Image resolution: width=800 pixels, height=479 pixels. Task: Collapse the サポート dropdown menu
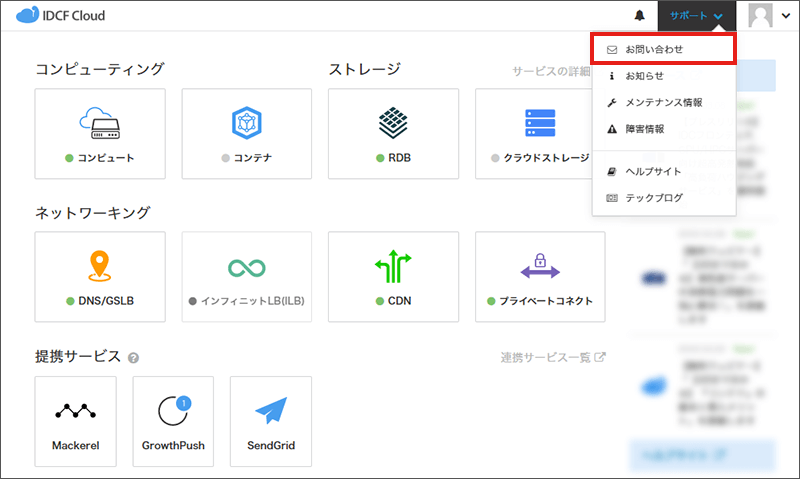[696, 16]
